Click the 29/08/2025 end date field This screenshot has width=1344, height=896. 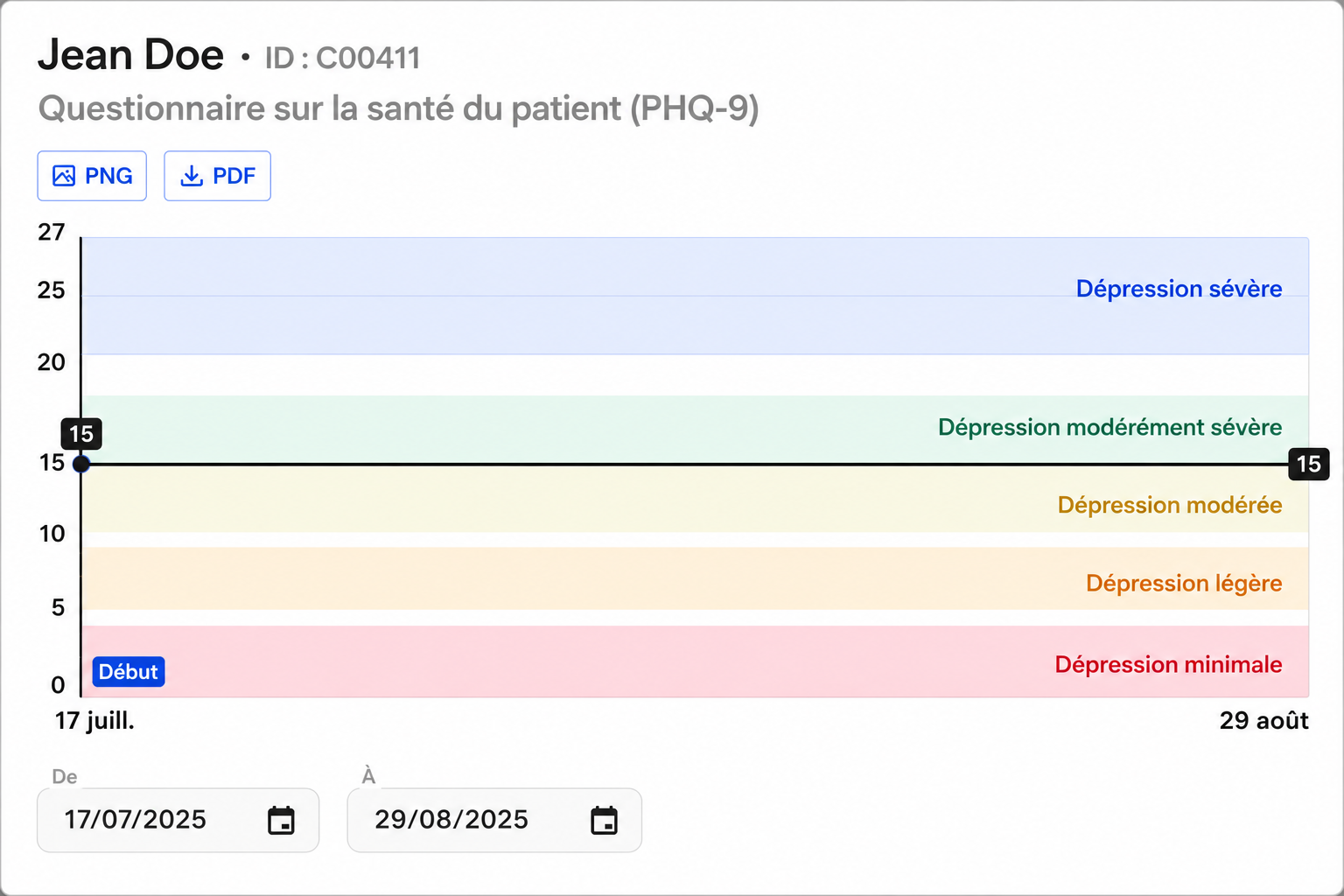coord(494,820)
